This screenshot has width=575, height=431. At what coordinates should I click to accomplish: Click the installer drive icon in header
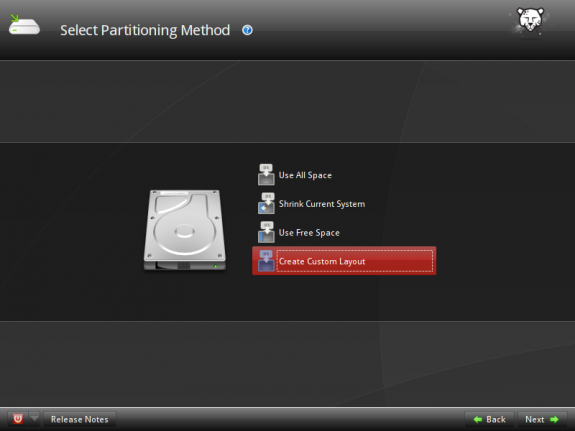(24, 25)
